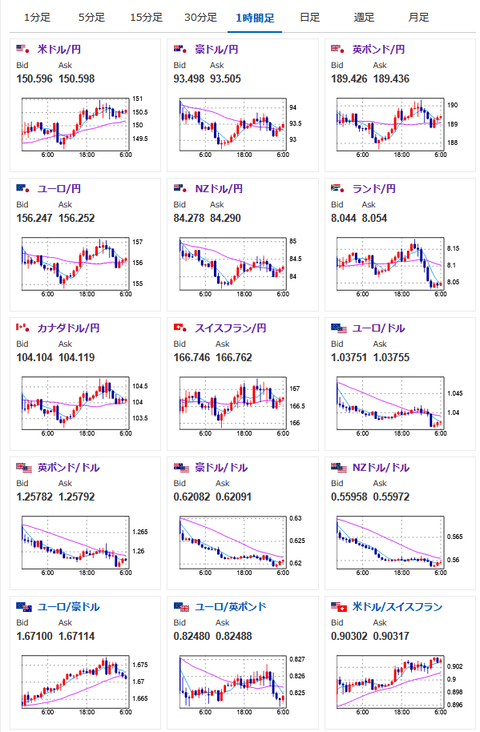The image size is (480, 732).
Task: Click the EU/US flag icon beside ユーロ/ドル
Action: click(x=339, y=328)
